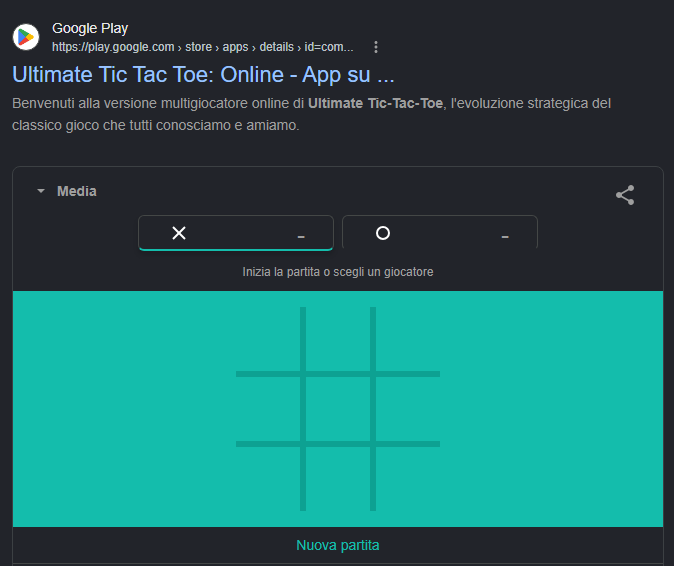Place a mark in the bottom-right cell

(x=408, y=479)
